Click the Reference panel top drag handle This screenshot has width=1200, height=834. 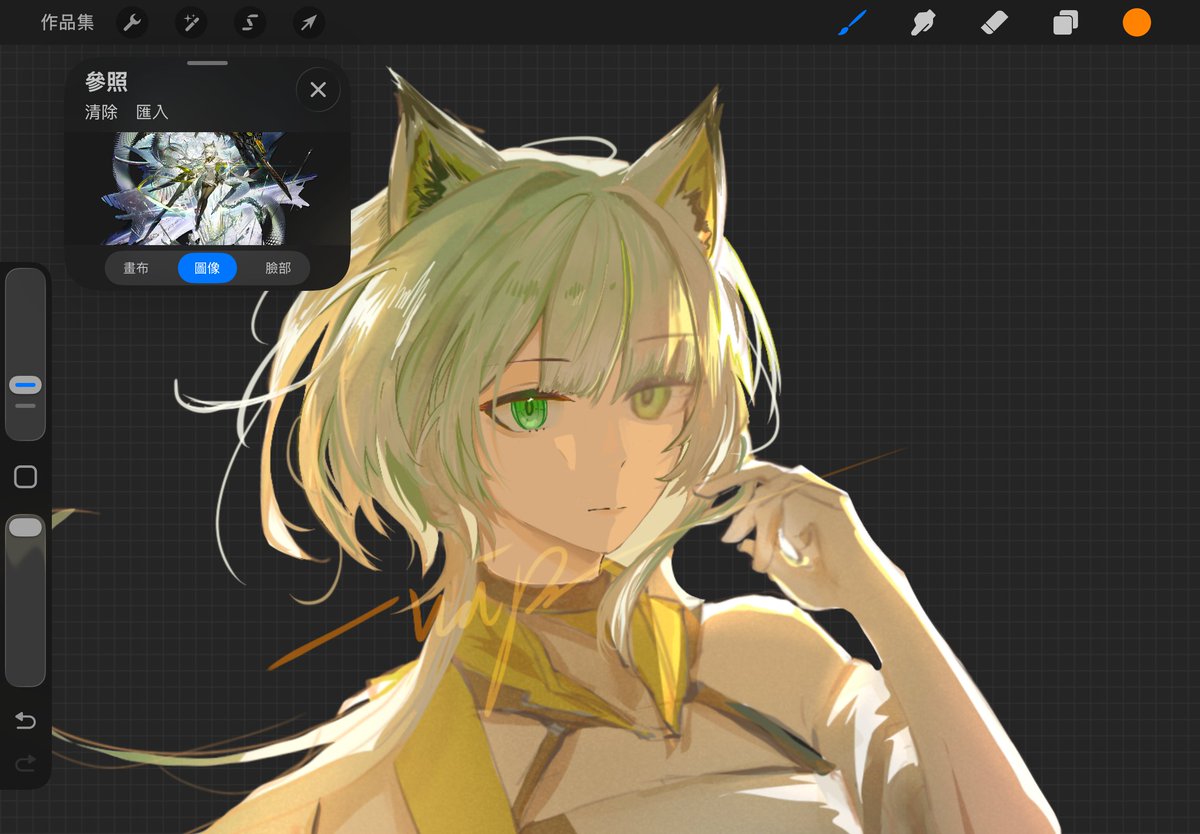point(207,63)
